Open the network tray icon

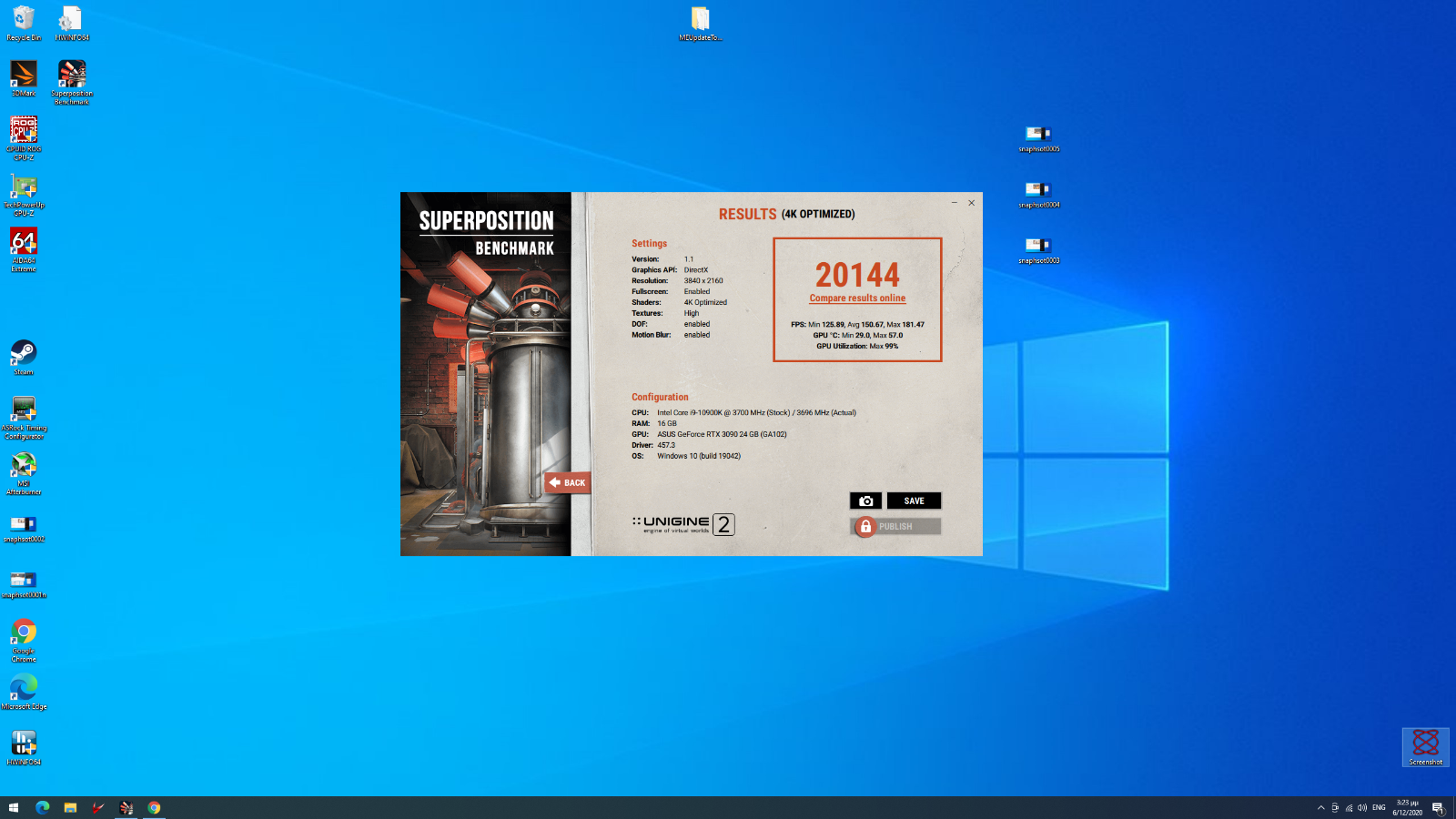coord(1349,807)
